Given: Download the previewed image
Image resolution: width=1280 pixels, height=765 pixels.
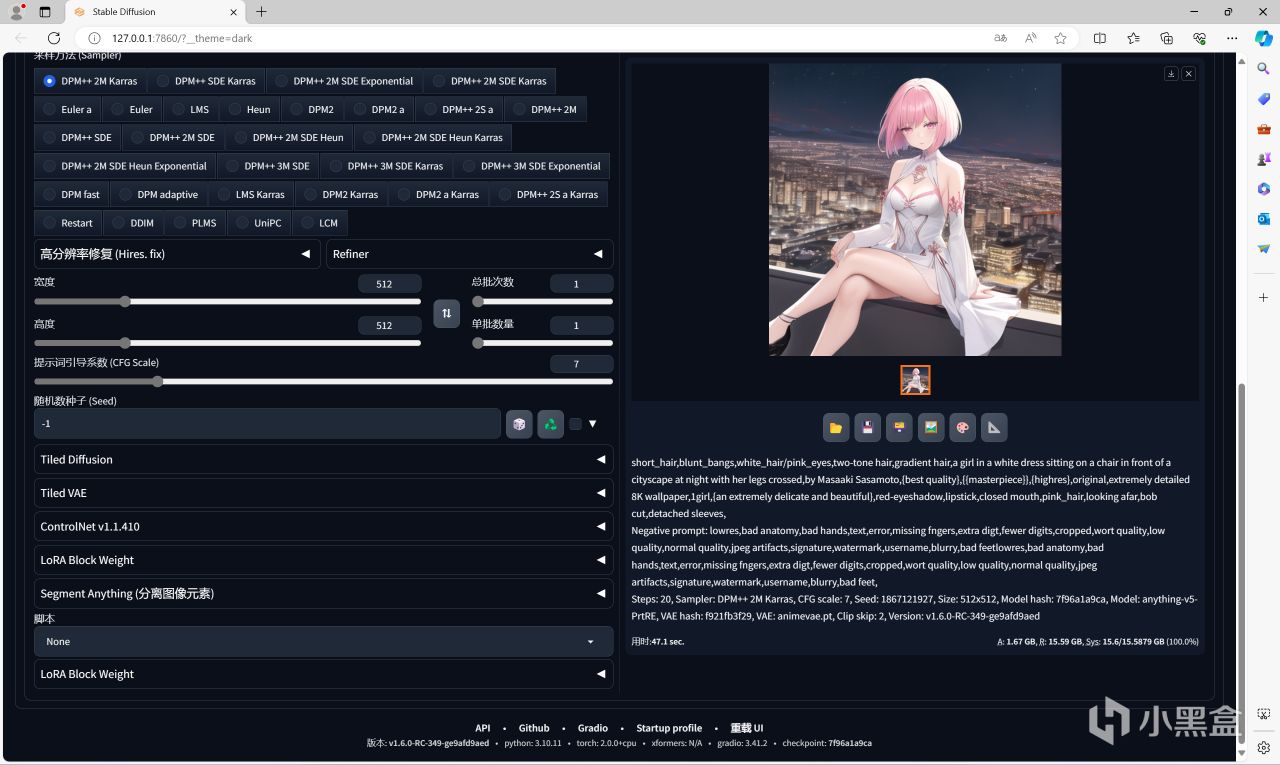Looking at the screenshot, I should [1171, 74].
